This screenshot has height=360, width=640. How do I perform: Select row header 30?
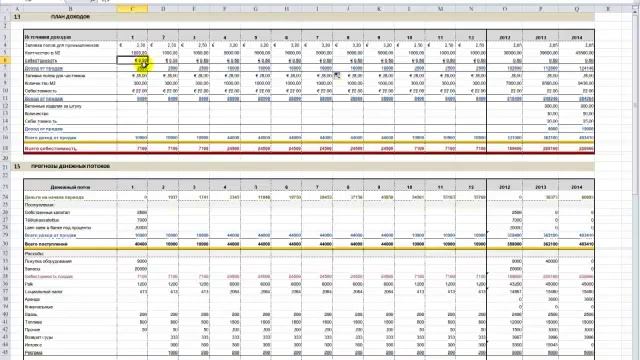coord(5,244)
